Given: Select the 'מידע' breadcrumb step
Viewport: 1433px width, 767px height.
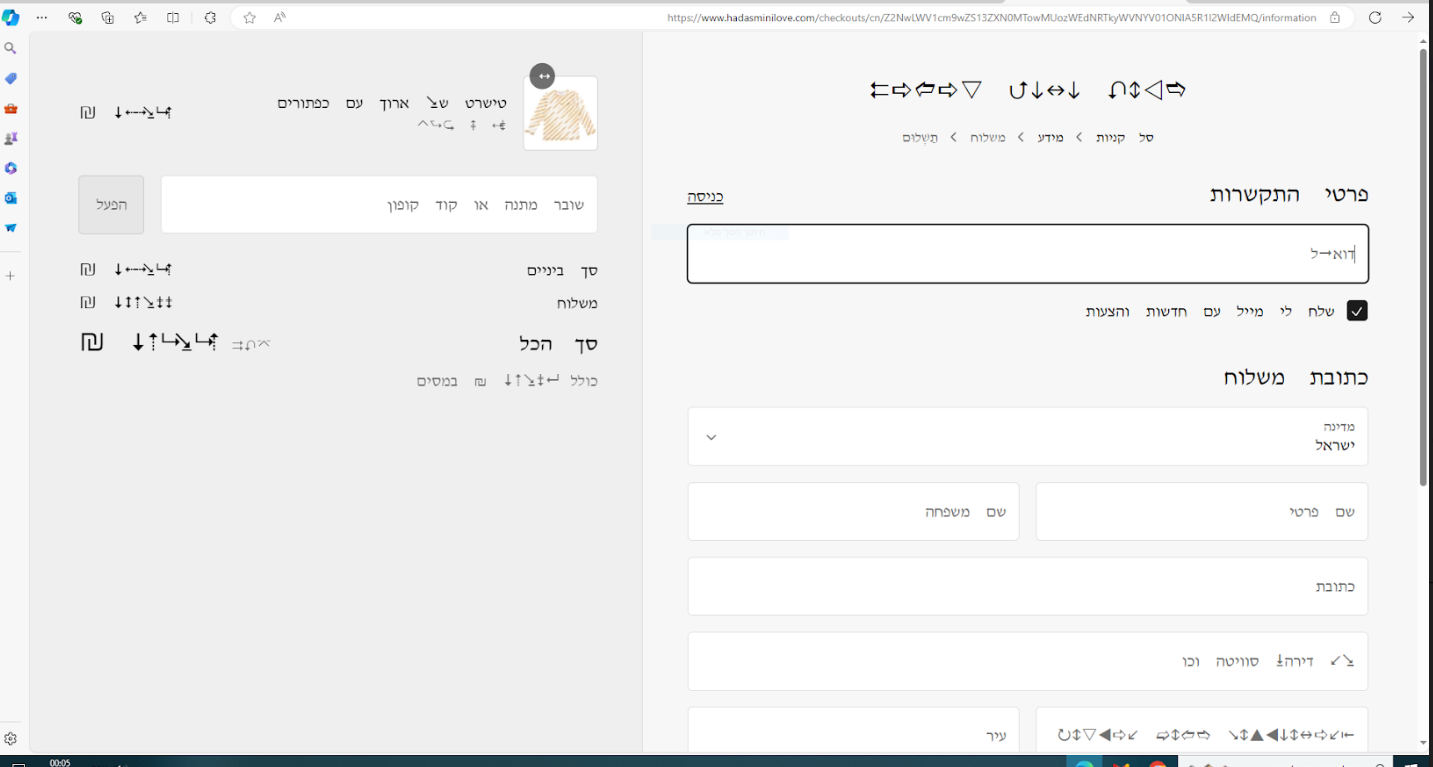Looking at the screenshot, I should click(x=1049, y=137).
